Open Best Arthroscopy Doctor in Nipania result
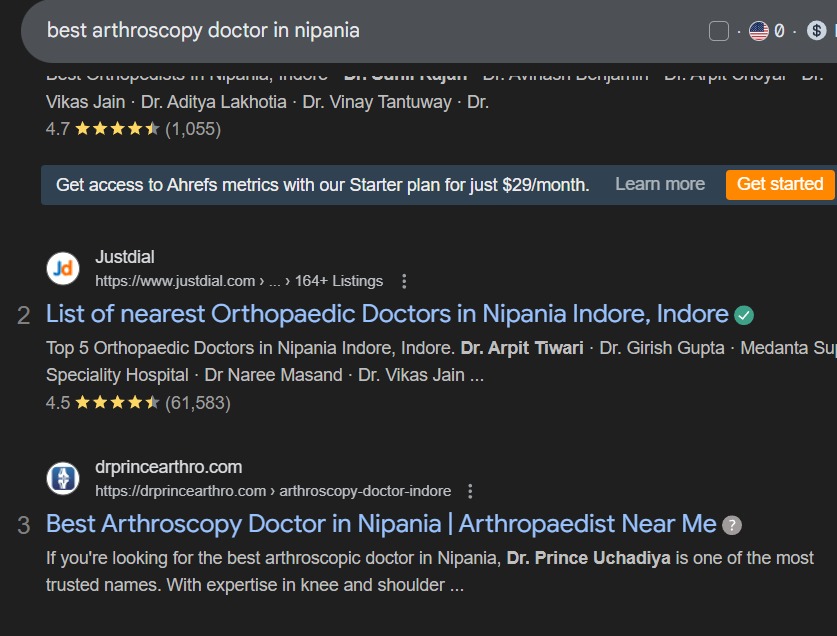Viewport: 837px width, 636px height. [x=381, y=524]
